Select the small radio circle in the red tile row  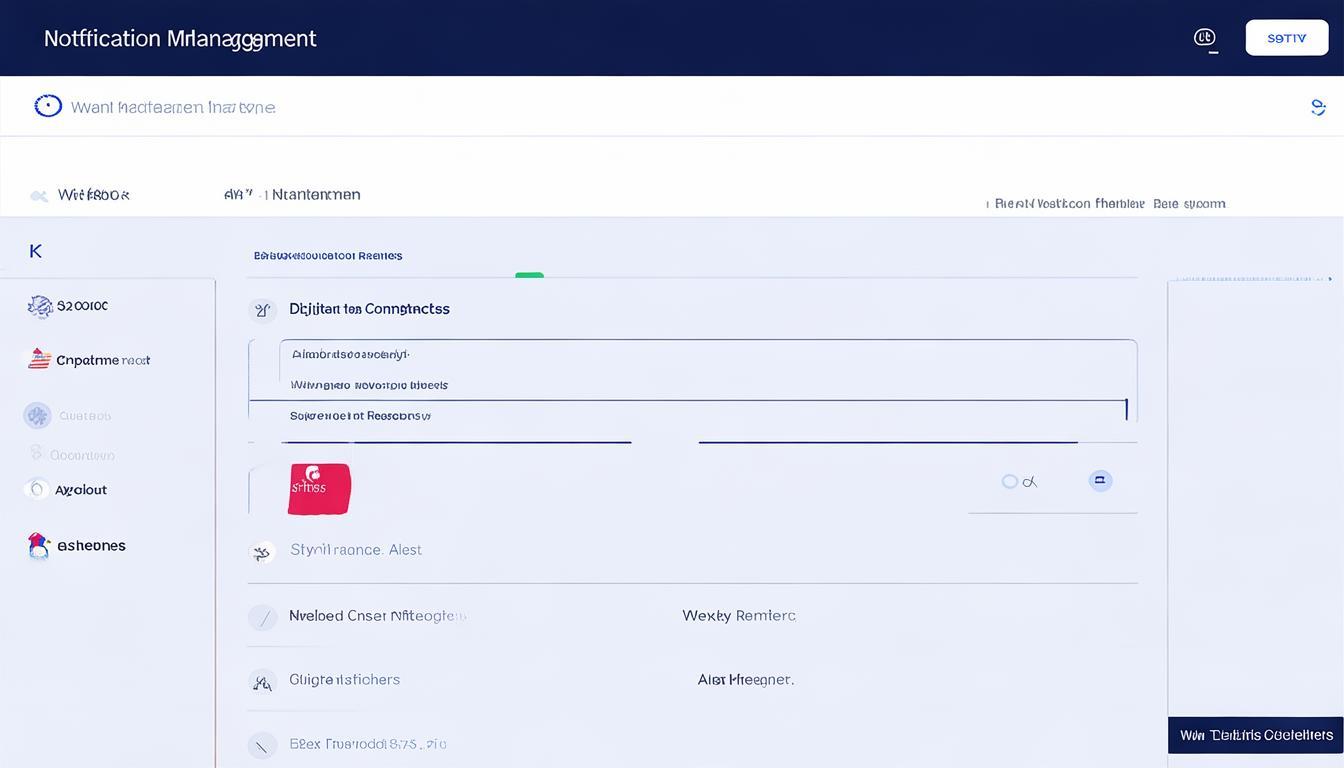[1010, 482]
